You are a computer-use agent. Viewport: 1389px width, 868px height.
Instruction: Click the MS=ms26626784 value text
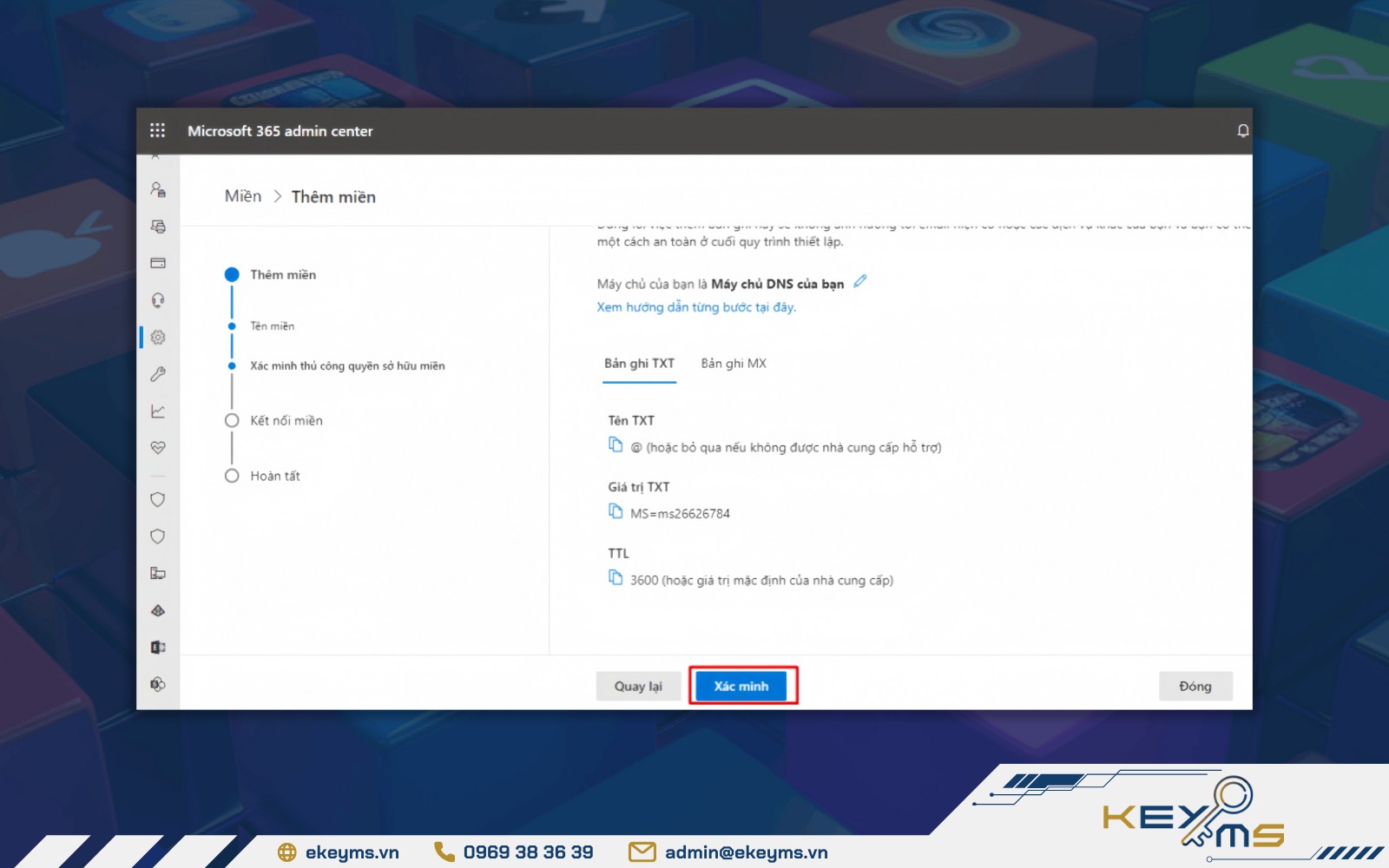click(x=680, y=514)
